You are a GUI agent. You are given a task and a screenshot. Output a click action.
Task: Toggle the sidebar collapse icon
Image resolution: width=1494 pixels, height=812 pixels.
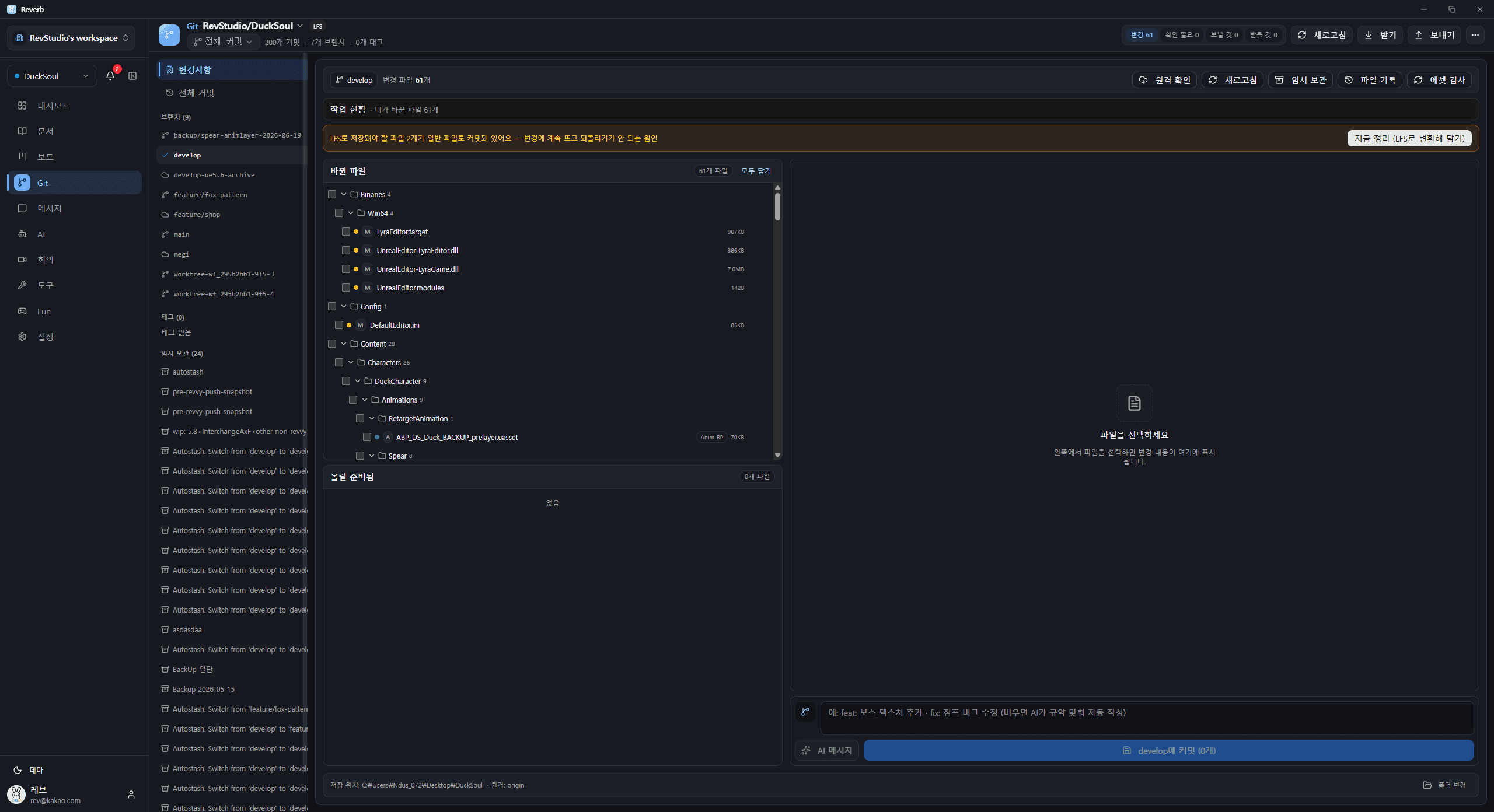pyautogui.click(x=132, y=76)
